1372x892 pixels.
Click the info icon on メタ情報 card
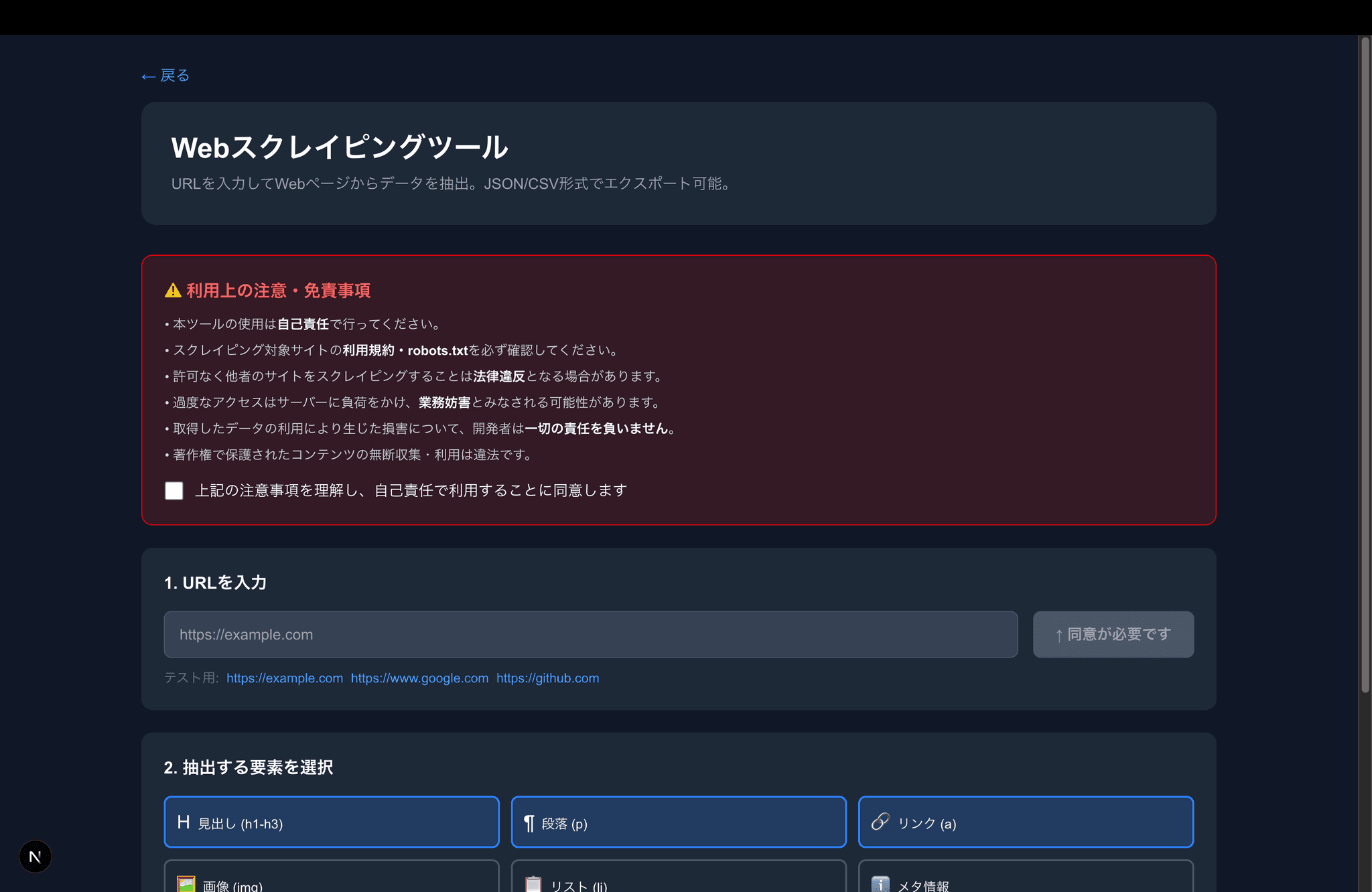880,884
